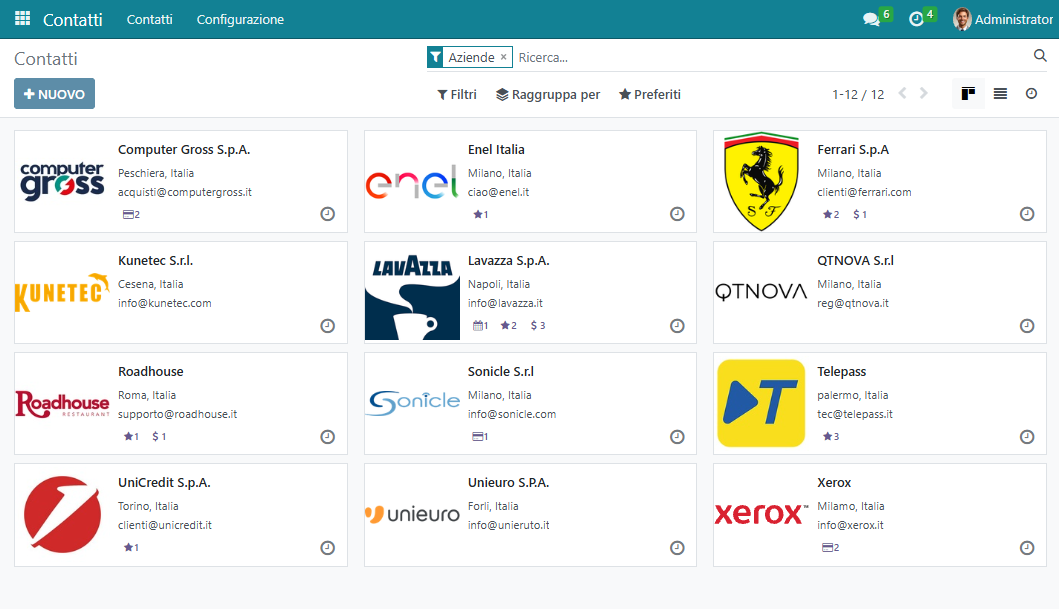The height and width of the screenshot is (609, 1059).
Task: Click the activity clock on Ferrari S.p.A card
Action: [1027, 214]
